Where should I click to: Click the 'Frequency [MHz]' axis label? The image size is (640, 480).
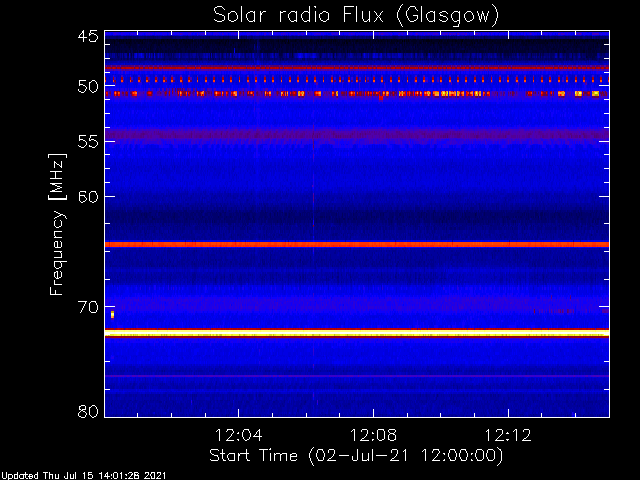point(57,224)
